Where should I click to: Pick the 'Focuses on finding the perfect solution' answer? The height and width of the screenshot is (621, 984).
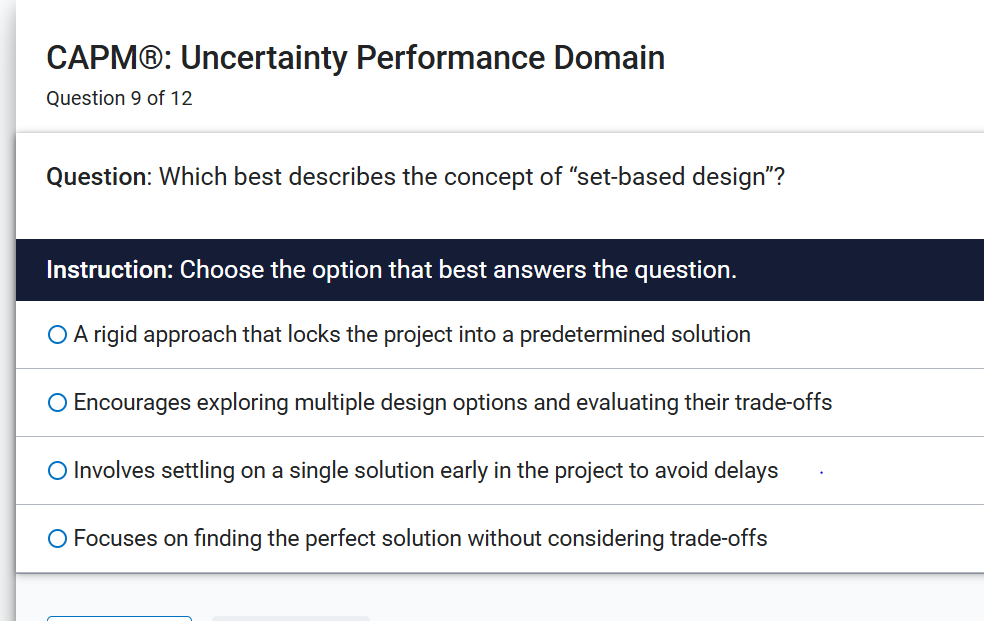(419, 538)
